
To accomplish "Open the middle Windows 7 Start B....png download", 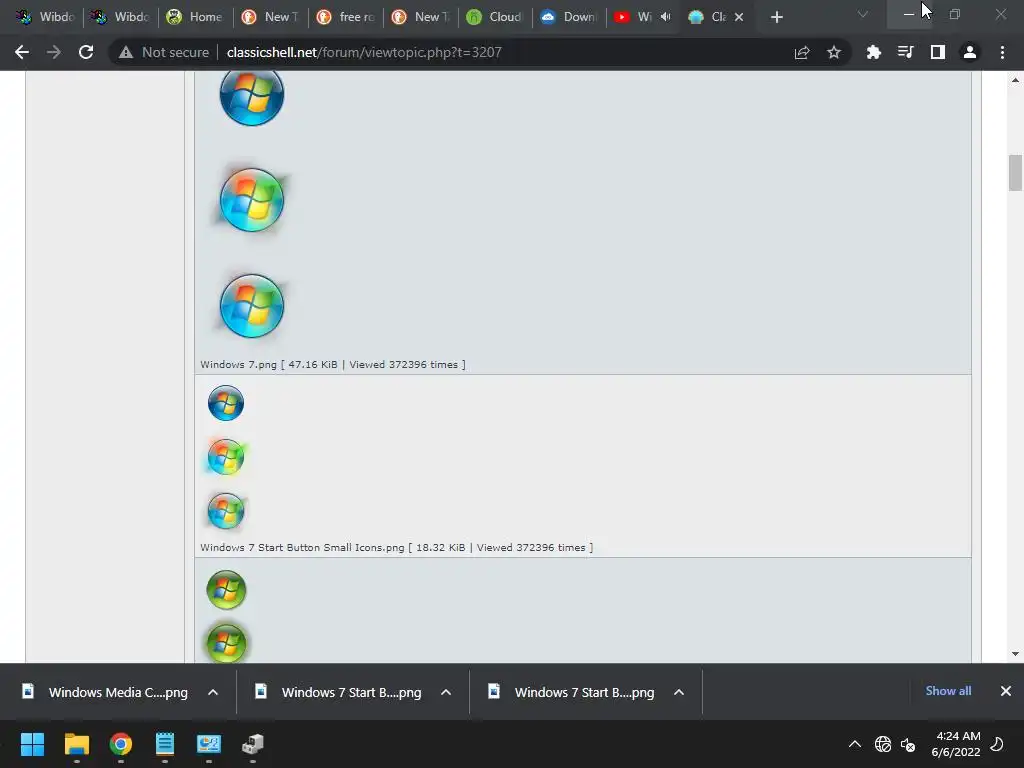I will (351, 692).
